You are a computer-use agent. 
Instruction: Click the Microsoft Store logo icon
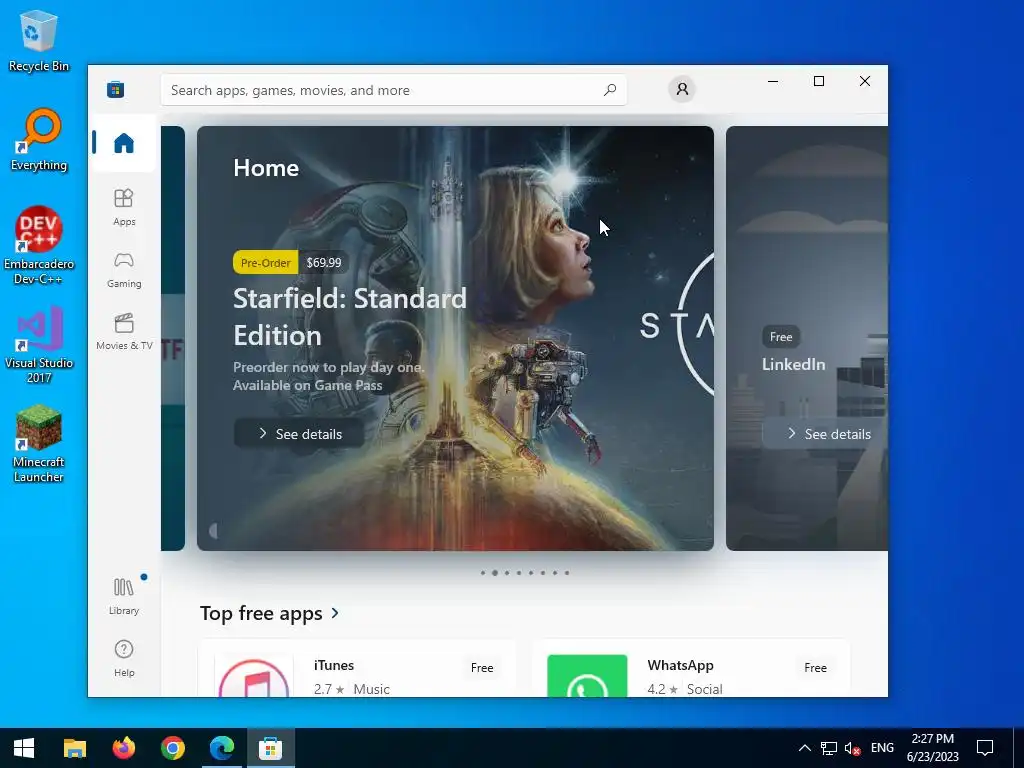click(x=116, y=89)
